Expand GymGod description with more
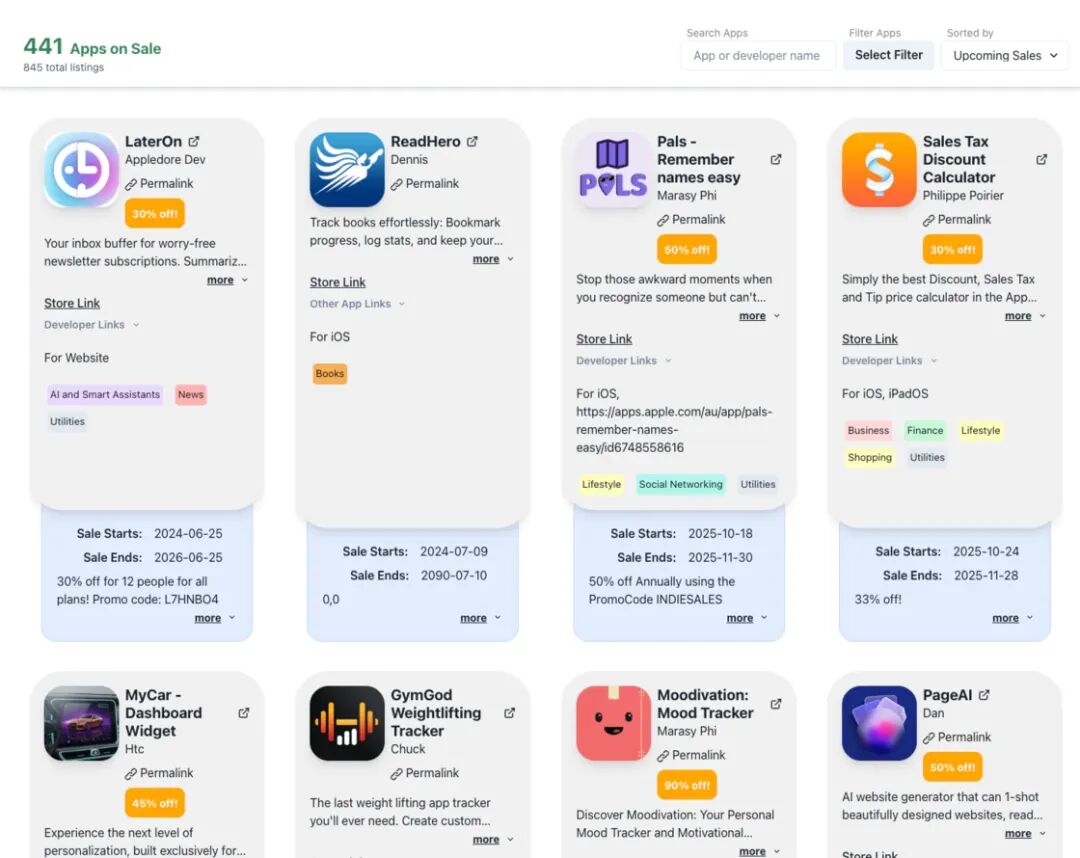This screenshot has width=1080, height=858. 493,840
